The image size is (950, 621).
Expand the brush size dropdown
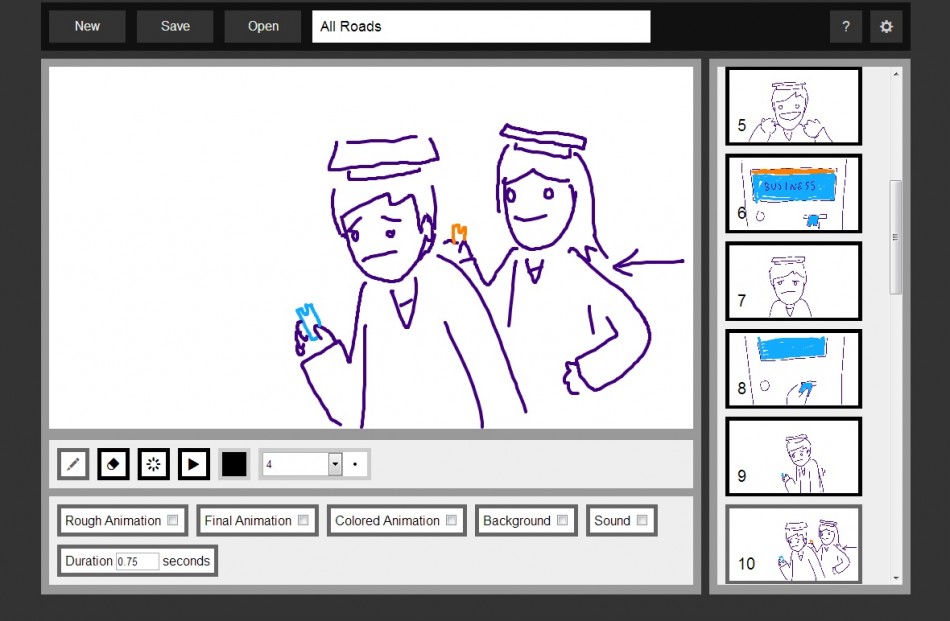335,464
